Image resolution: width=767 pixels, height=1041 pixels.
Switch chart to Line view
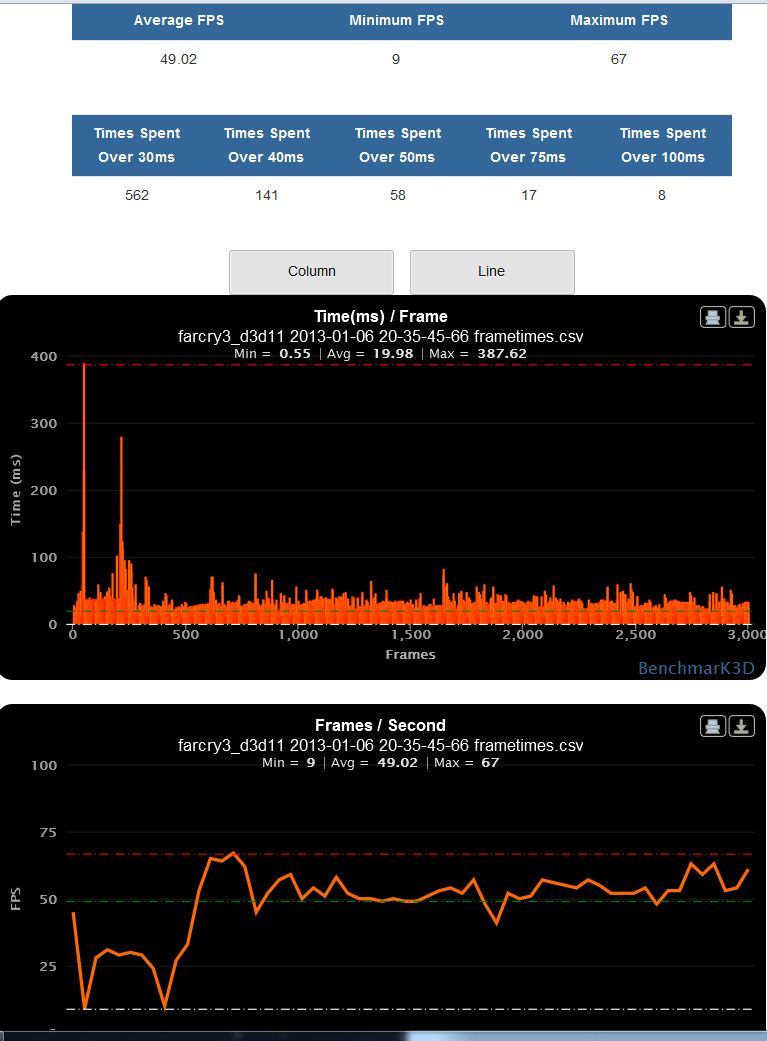pos(492,272)
